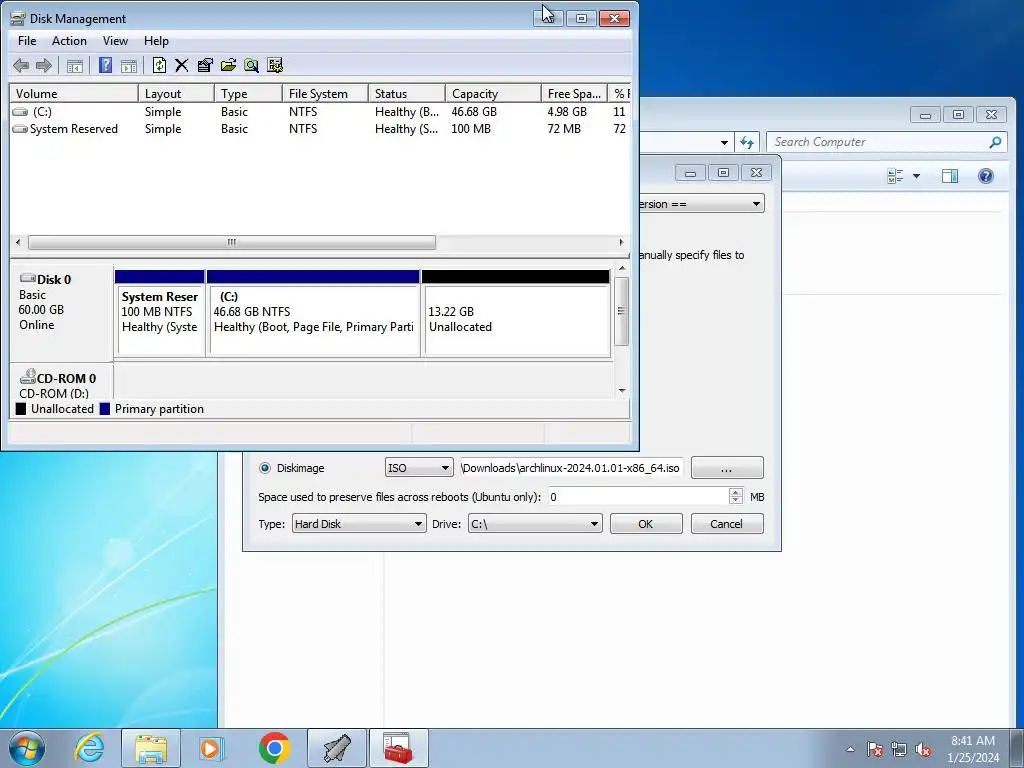The image size is (1024, 768).
Task: Open the View menu
Action: click(x=115, y=40)
